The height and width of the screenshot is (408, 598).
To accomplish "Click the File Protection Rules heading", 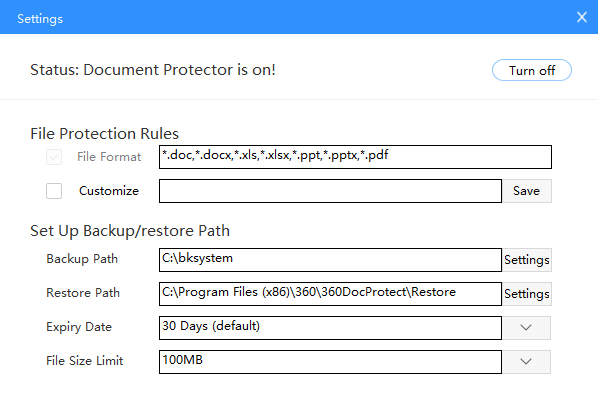I will 104,134.
